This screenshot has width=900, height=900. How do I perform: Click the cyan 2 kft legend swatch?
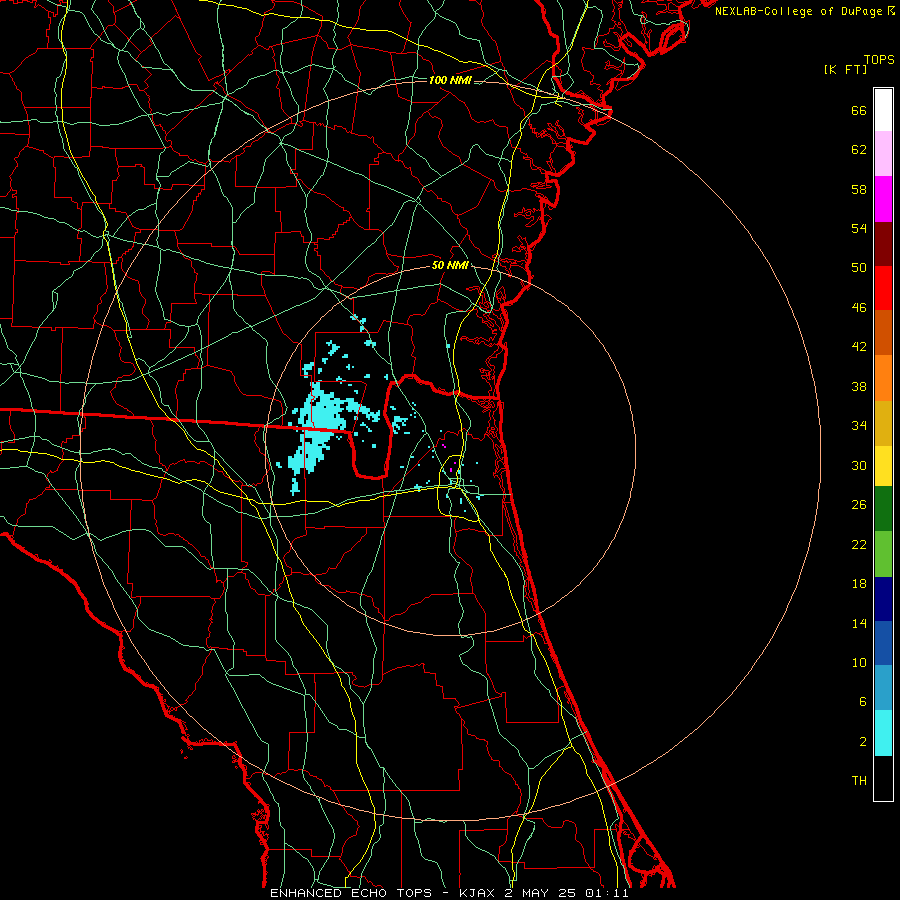pos(883,733)
